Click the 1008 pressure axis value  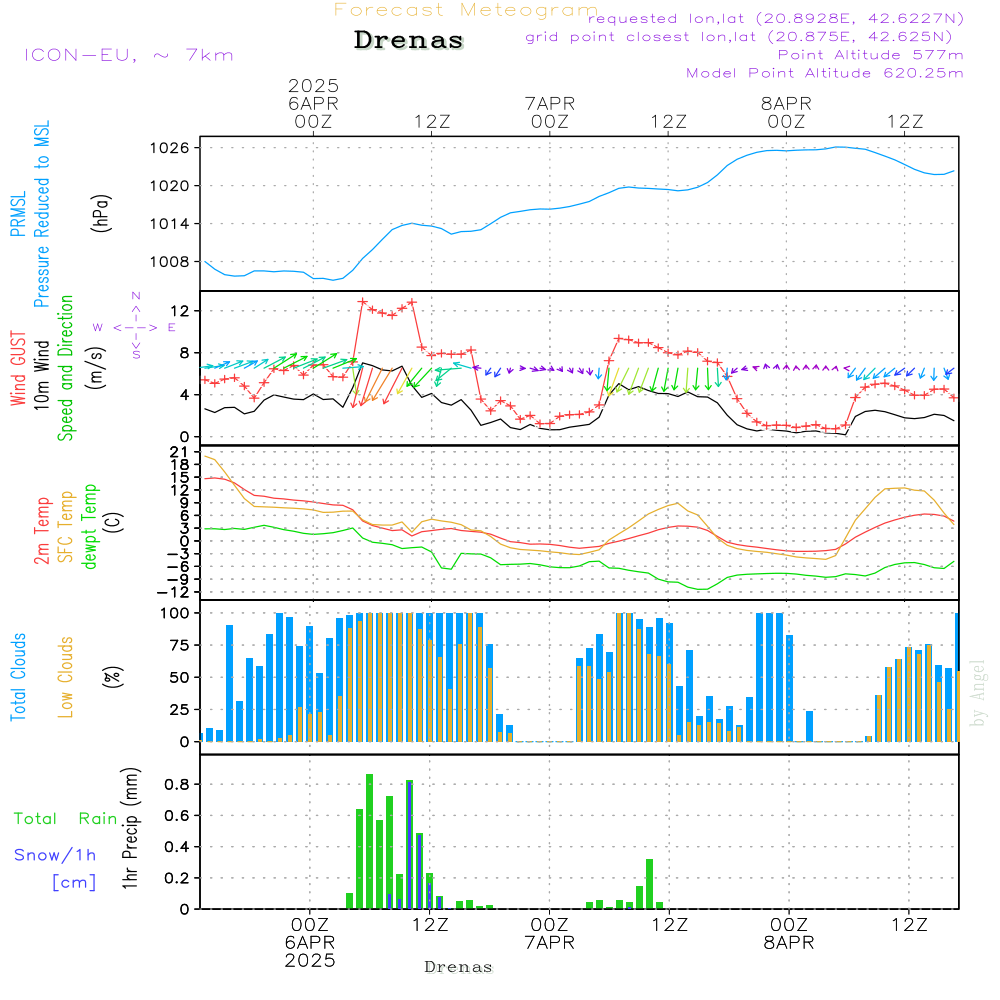169,261
